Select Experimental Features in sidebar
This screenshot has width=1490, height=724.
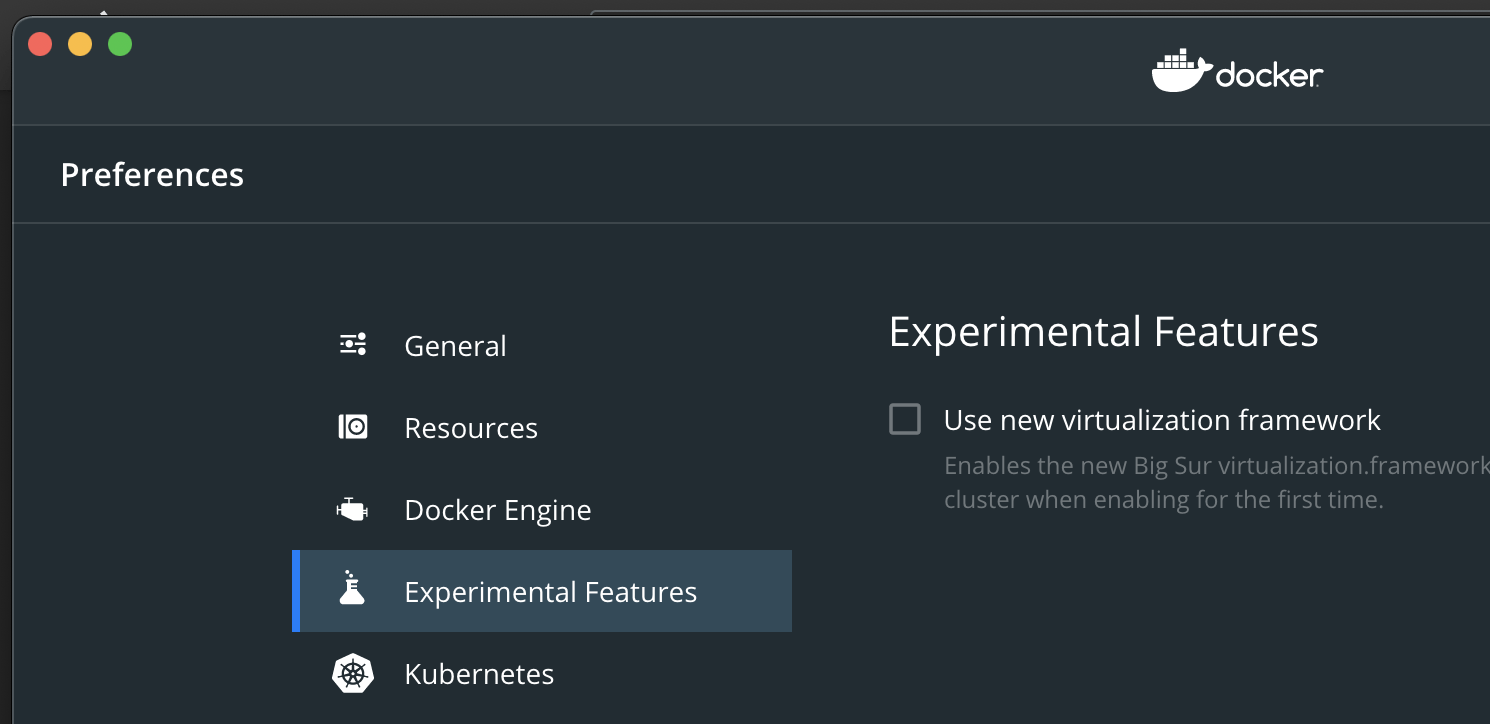click(542, 591)
